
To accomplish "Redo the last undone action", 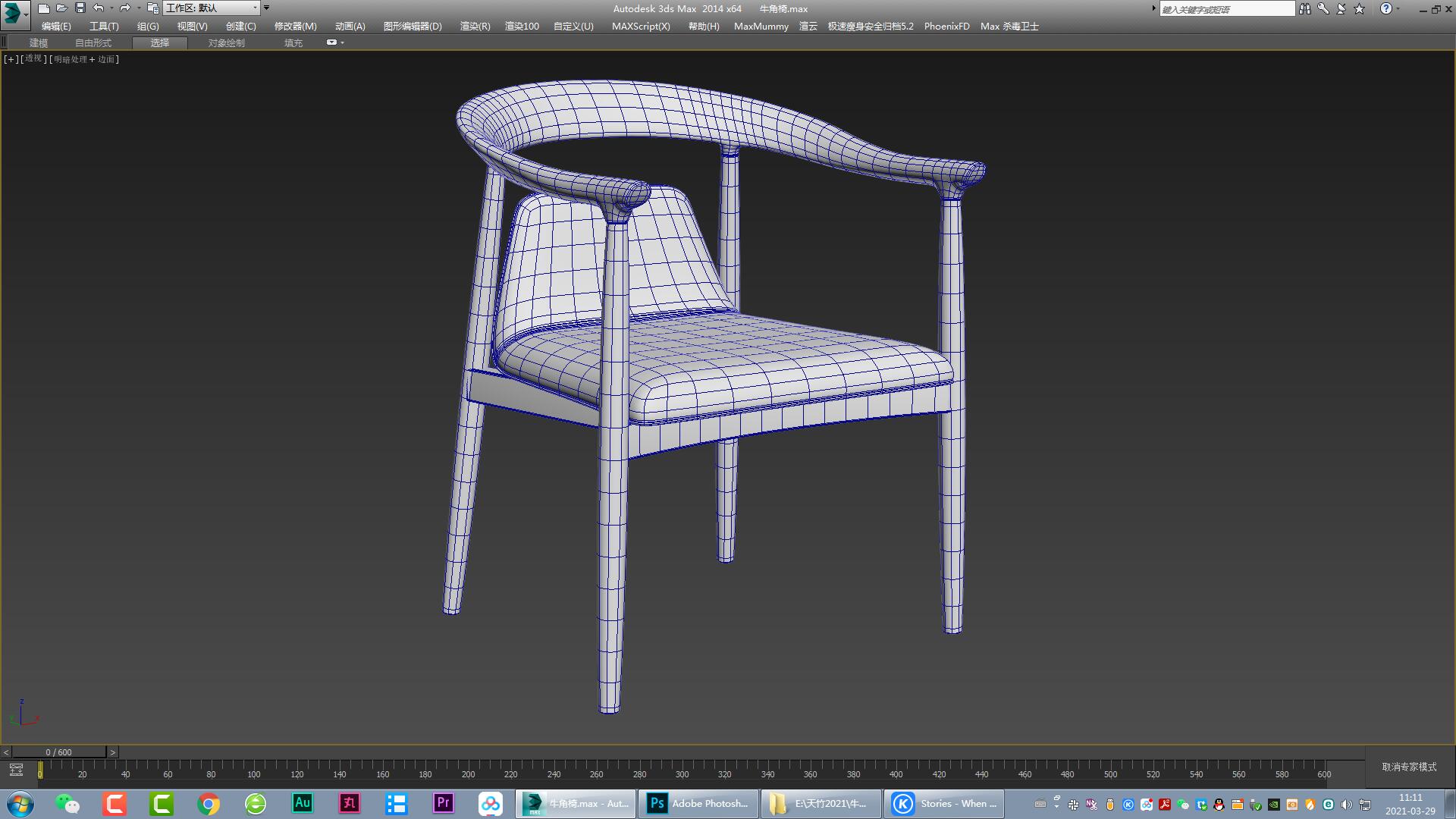I will [126, 8].
